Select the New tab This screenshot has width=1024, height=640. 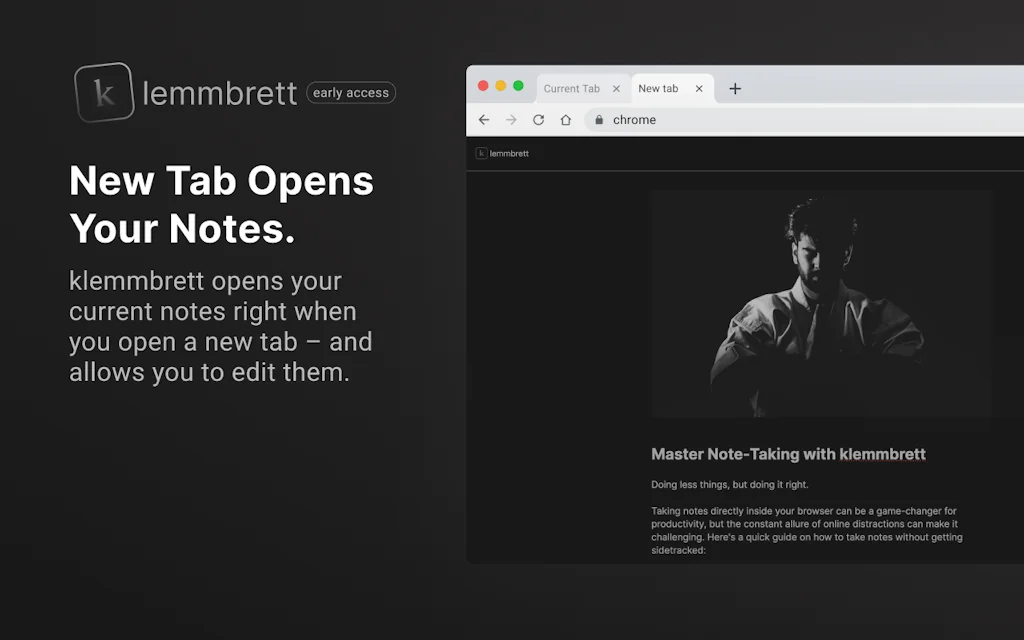point(662,88)
